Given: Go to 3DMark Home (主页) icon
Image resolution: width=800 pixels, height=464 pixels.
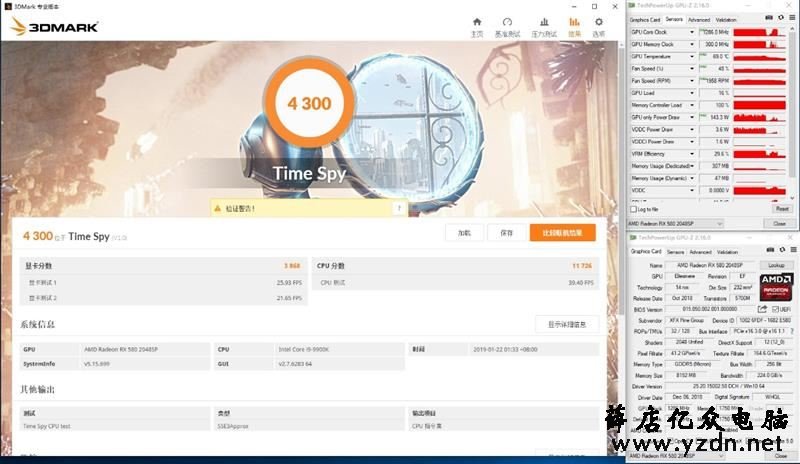Looking at the screenshot, I should 477,22.
